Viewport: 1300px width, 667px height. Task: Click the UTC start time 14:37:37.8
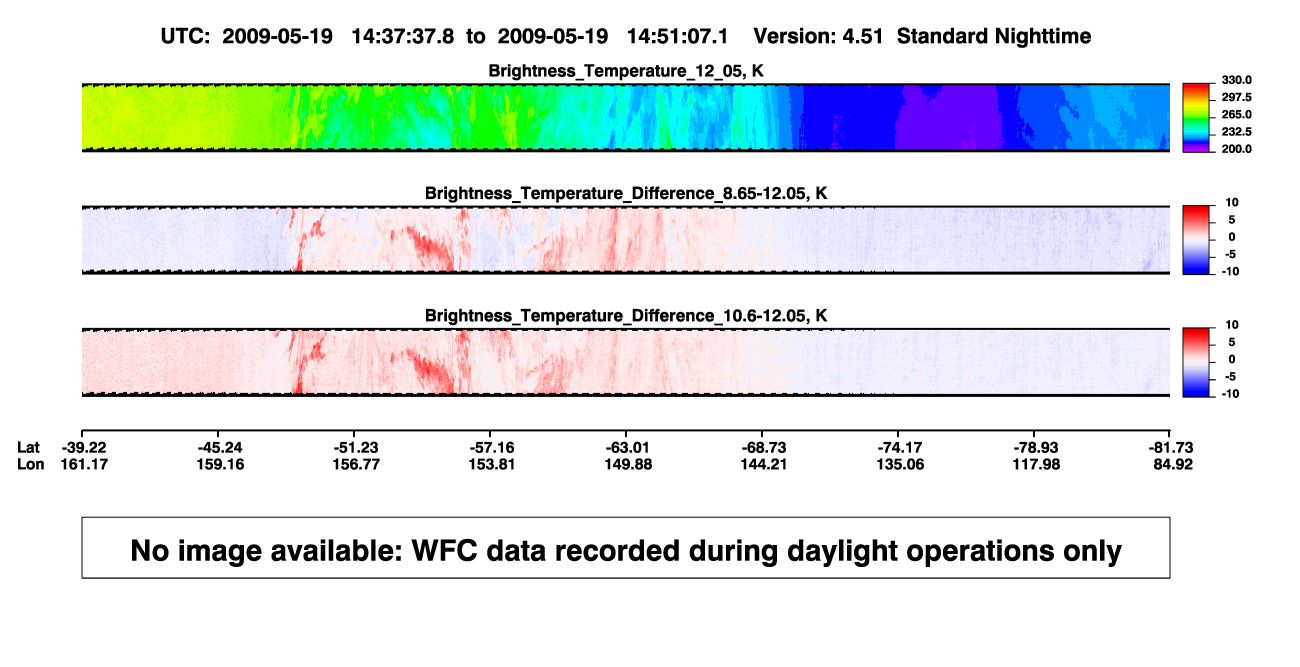[x=402, y=36]
